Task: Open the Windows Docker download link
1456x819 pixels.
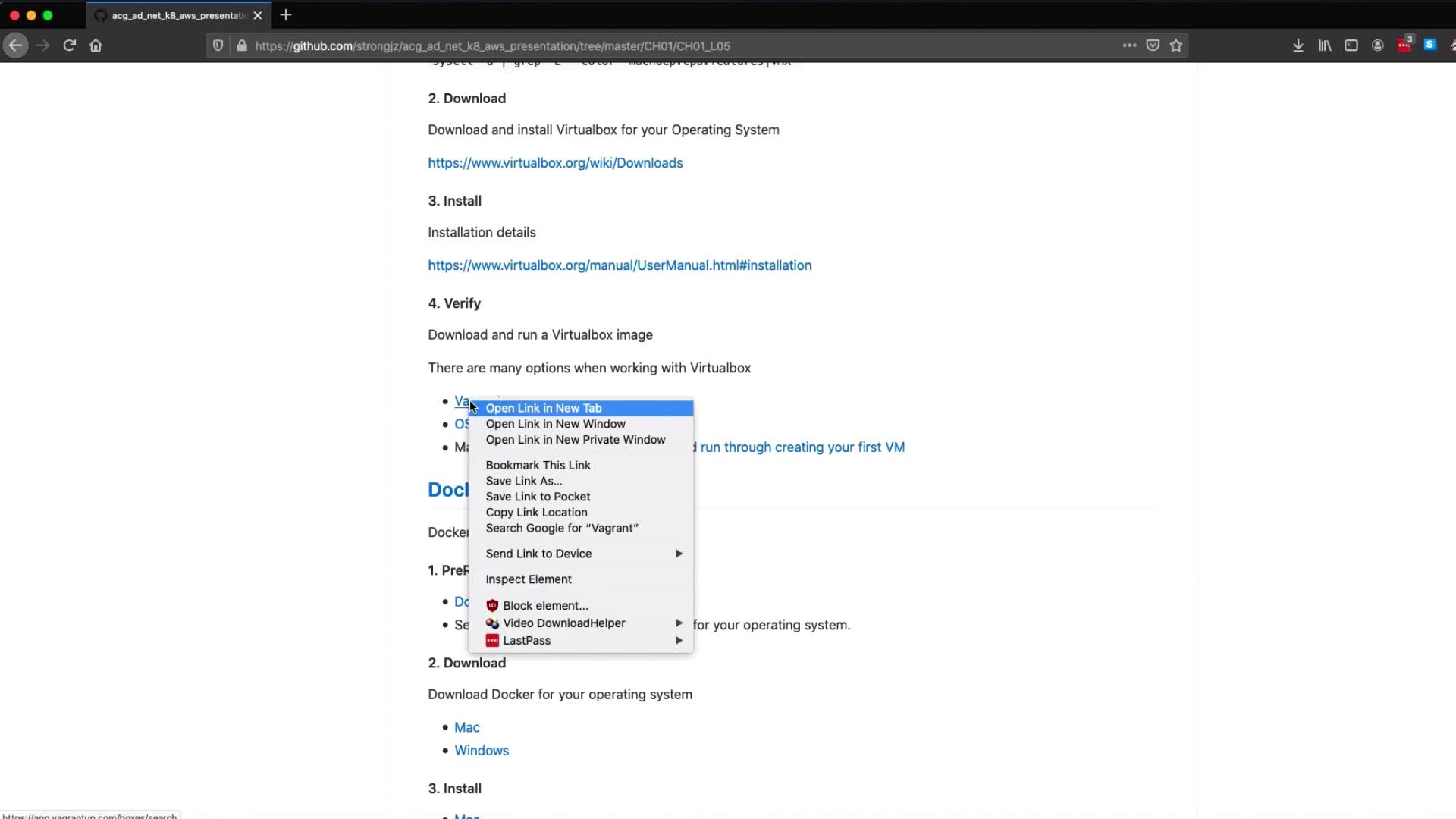Action: (x=482, y=751)
